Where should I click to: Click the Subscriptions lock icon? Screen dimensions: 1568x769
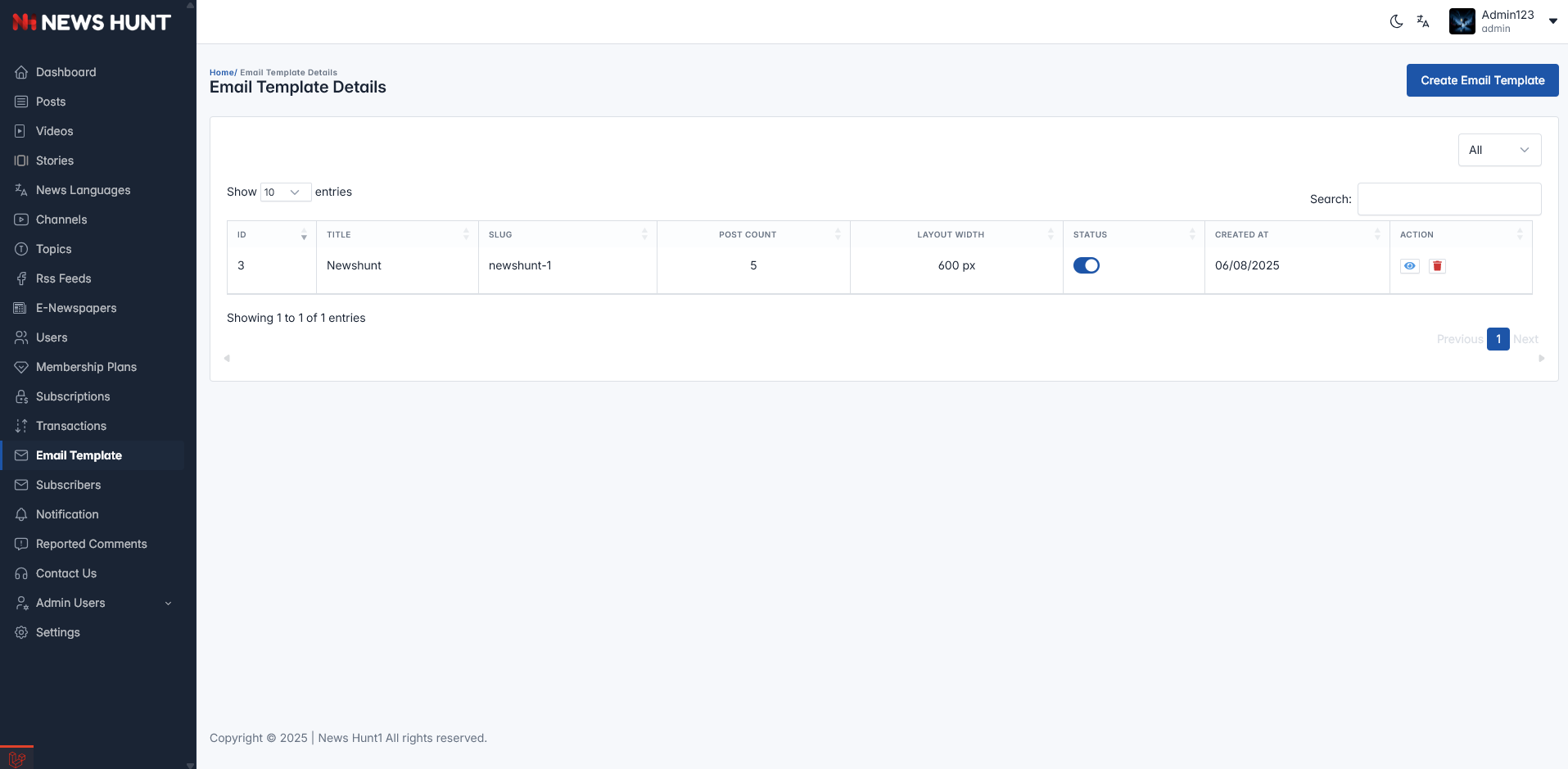(x=21, y=396)
